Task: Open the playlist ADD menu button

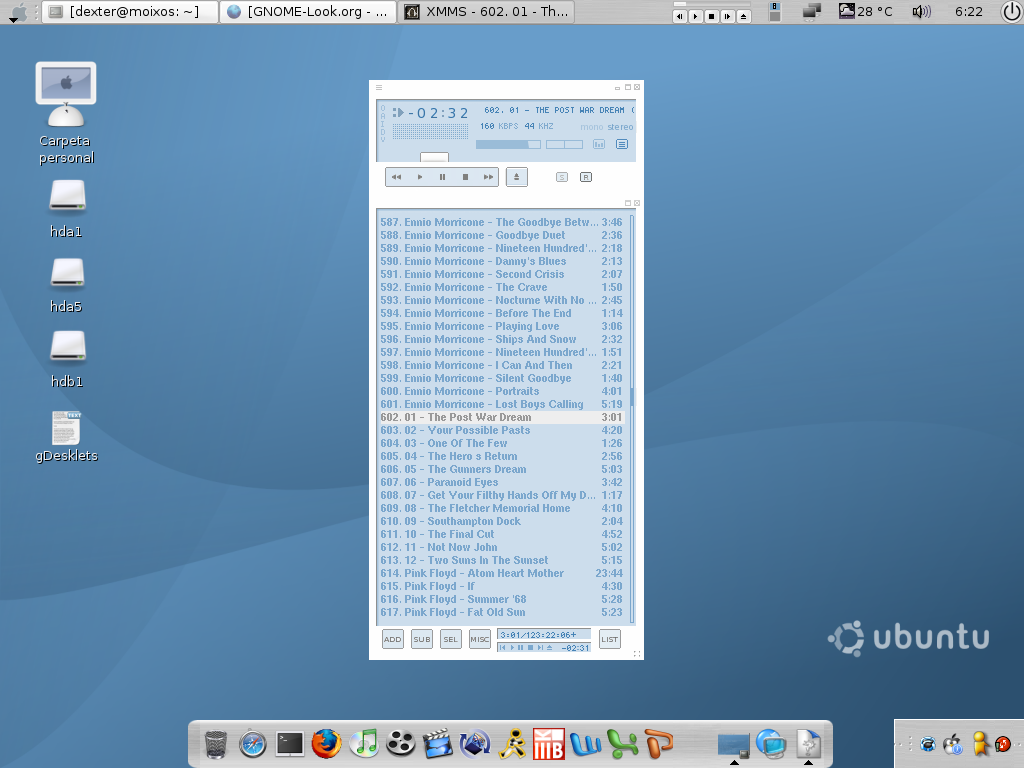Action: coord(392,639)
